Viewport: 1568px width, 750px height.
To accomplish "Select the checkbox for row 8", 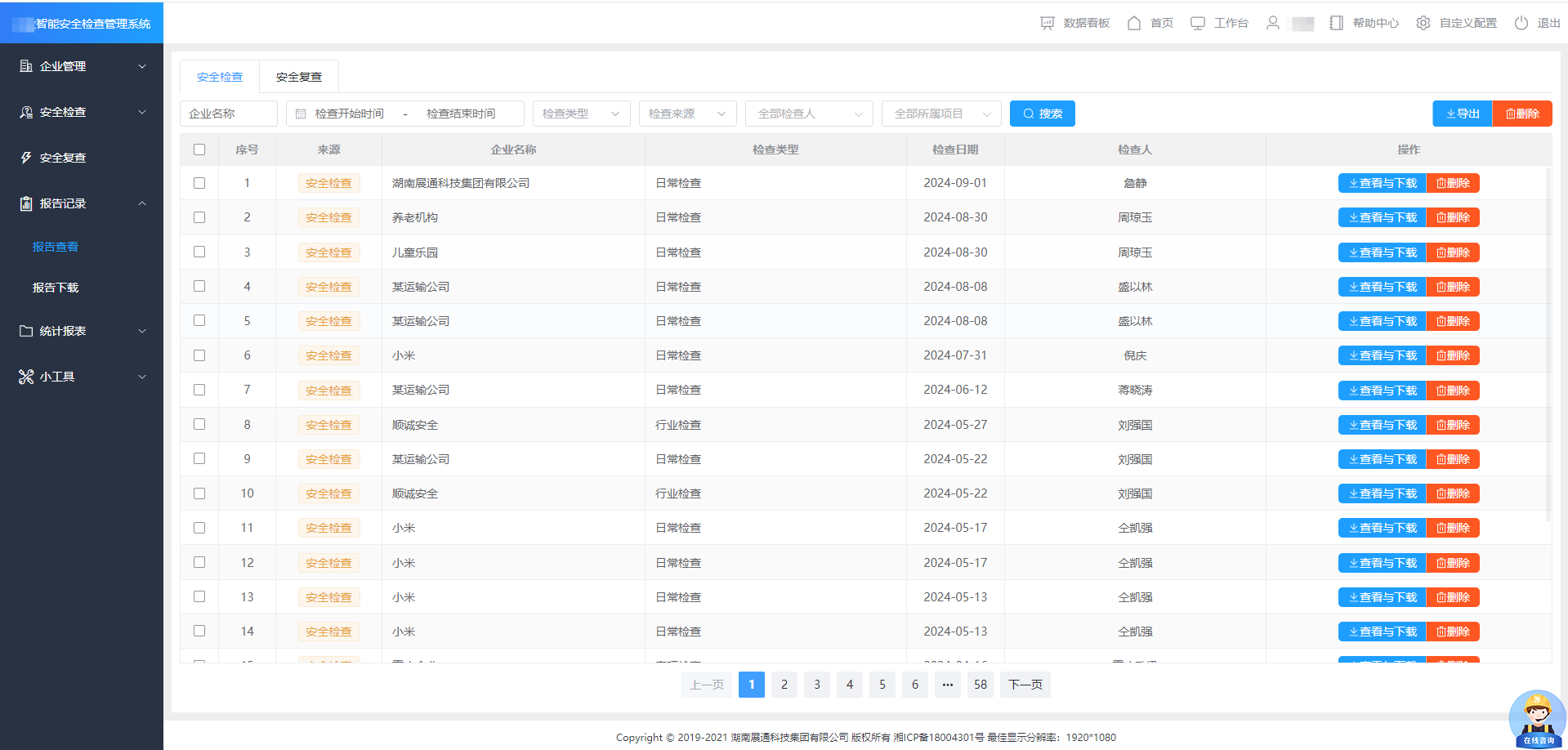I will [x=199, y=424].
